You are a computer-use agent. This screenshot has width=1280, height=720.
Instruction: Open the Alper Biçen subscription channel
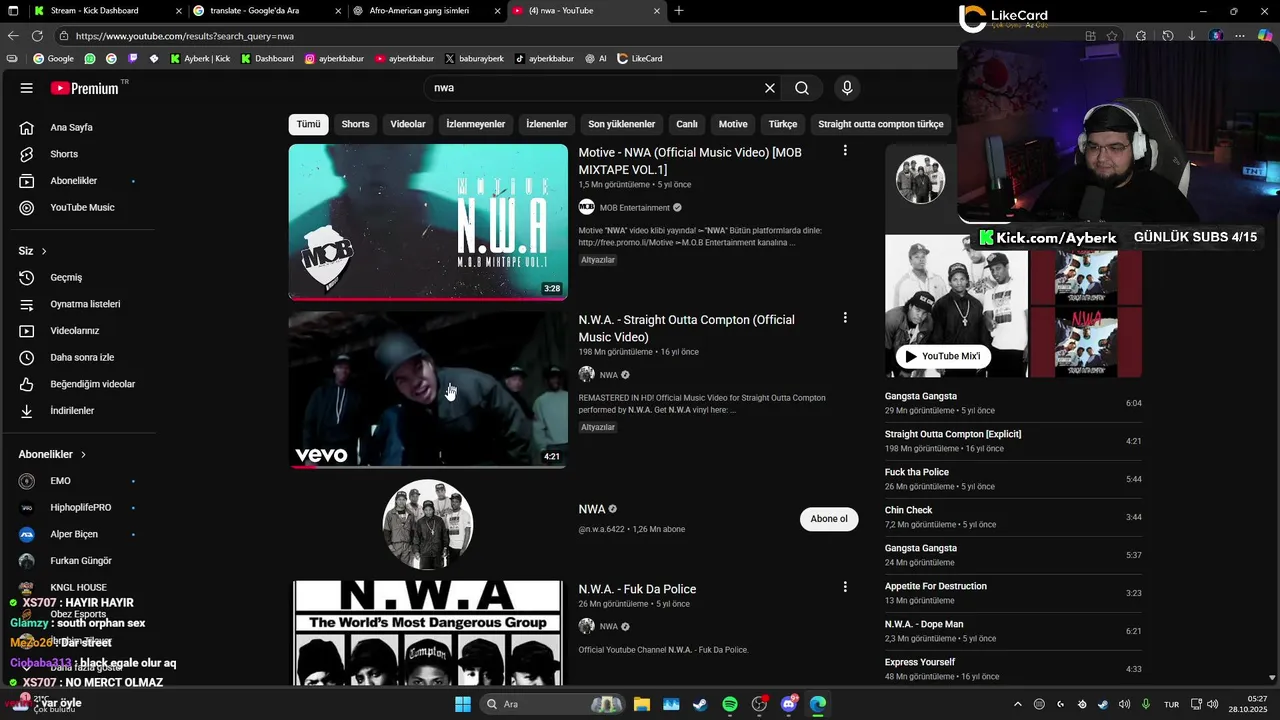pyautogui.click(x=72, y=534)
